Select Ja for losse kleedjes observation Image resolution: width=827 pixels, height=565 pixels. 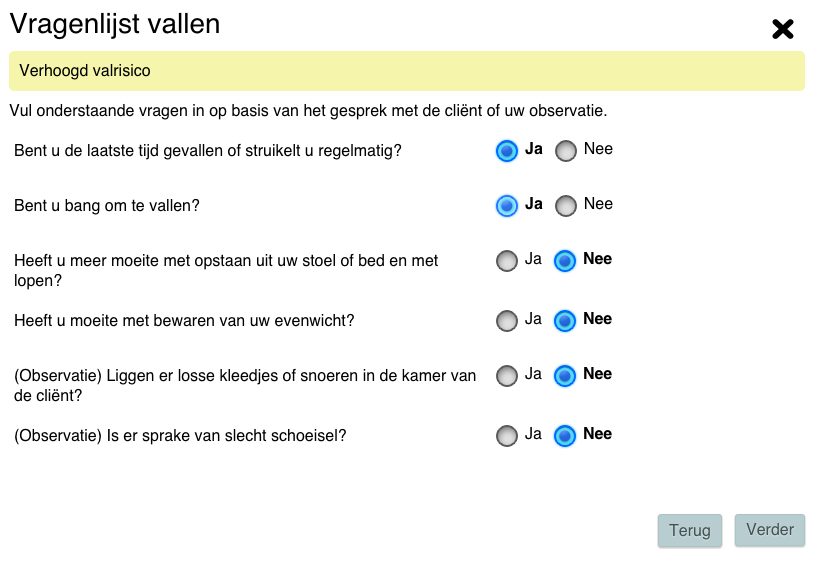pos(507,376)
